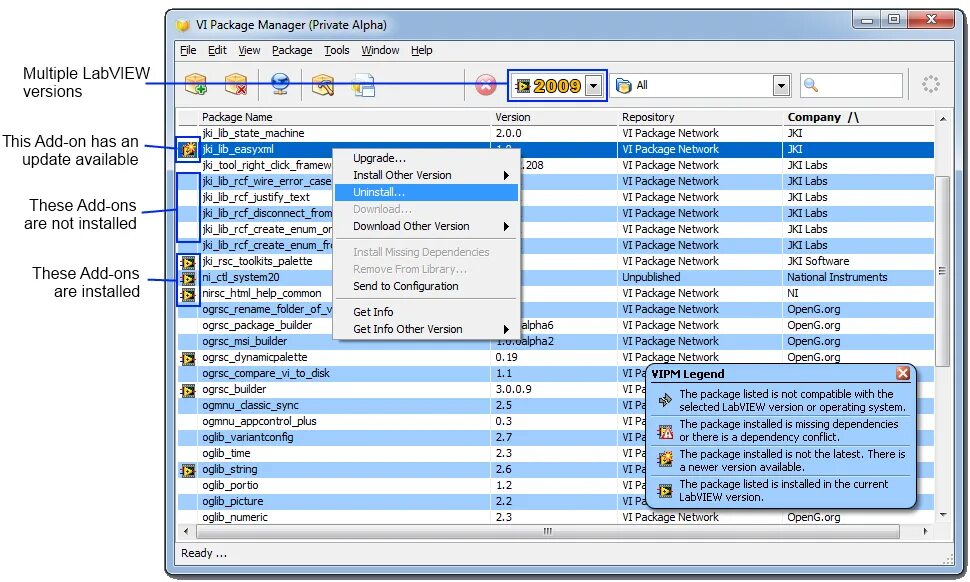Open the Window menu
Viewport: 970px width, 582px height.
point(380,50)
